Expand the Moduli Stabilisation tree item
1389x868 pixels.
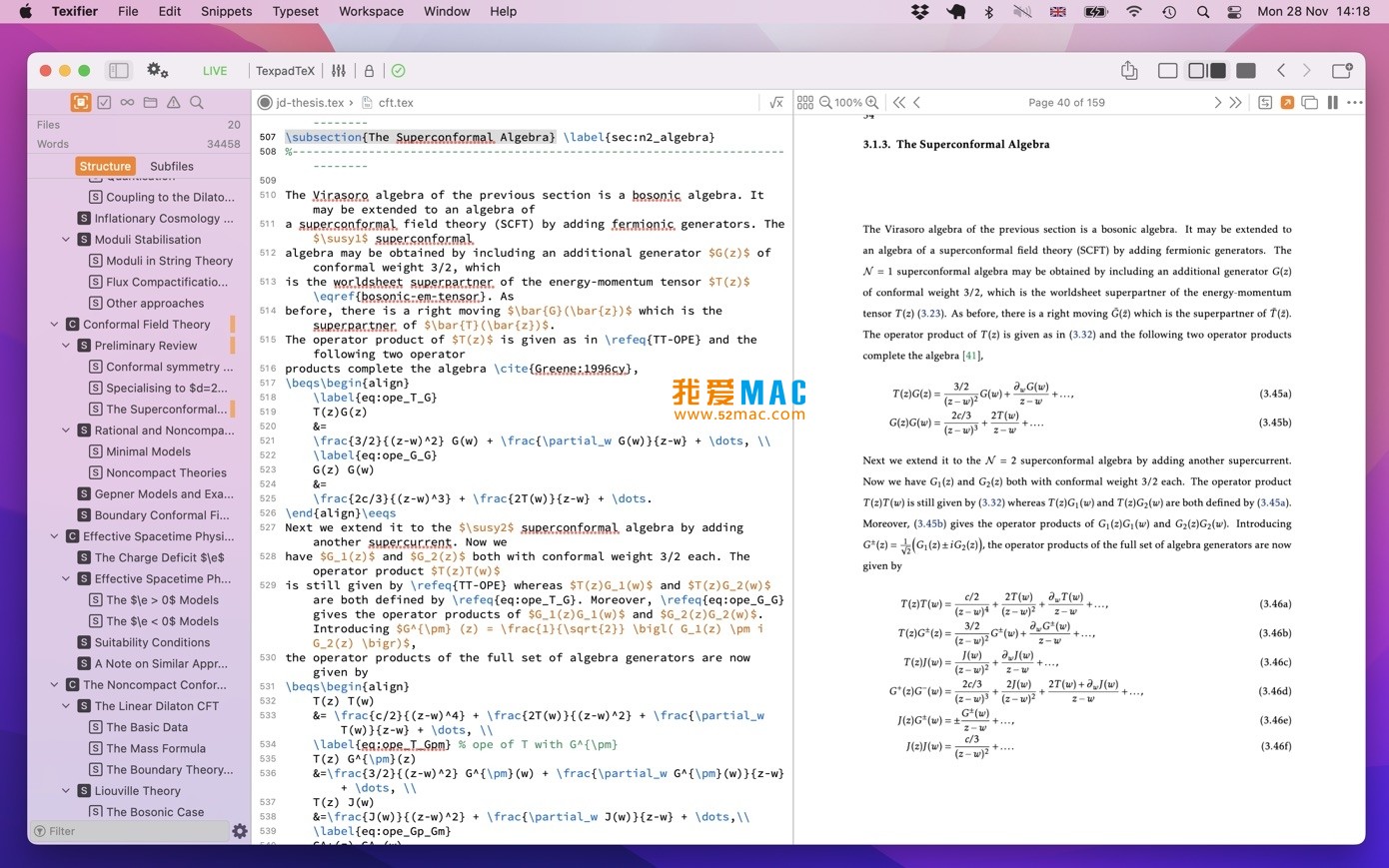[x=66, y=239]
